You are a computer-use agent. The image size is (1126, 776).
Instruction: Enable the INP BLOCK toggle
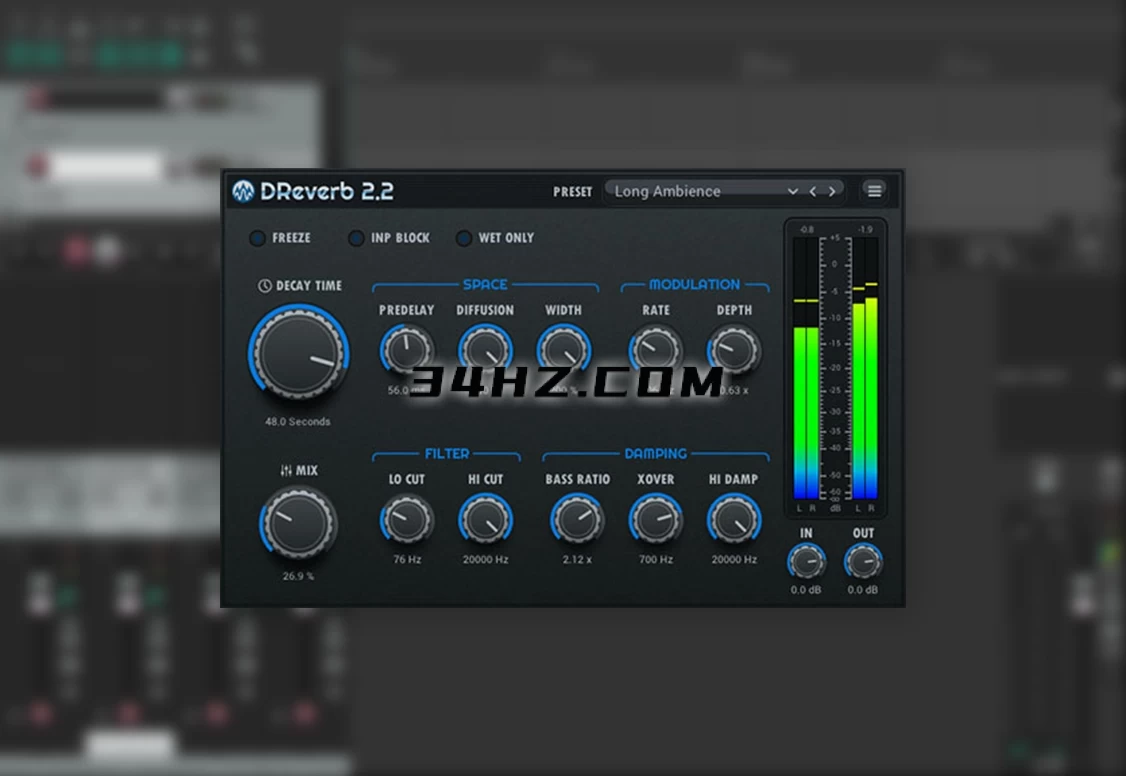(357, 238)
